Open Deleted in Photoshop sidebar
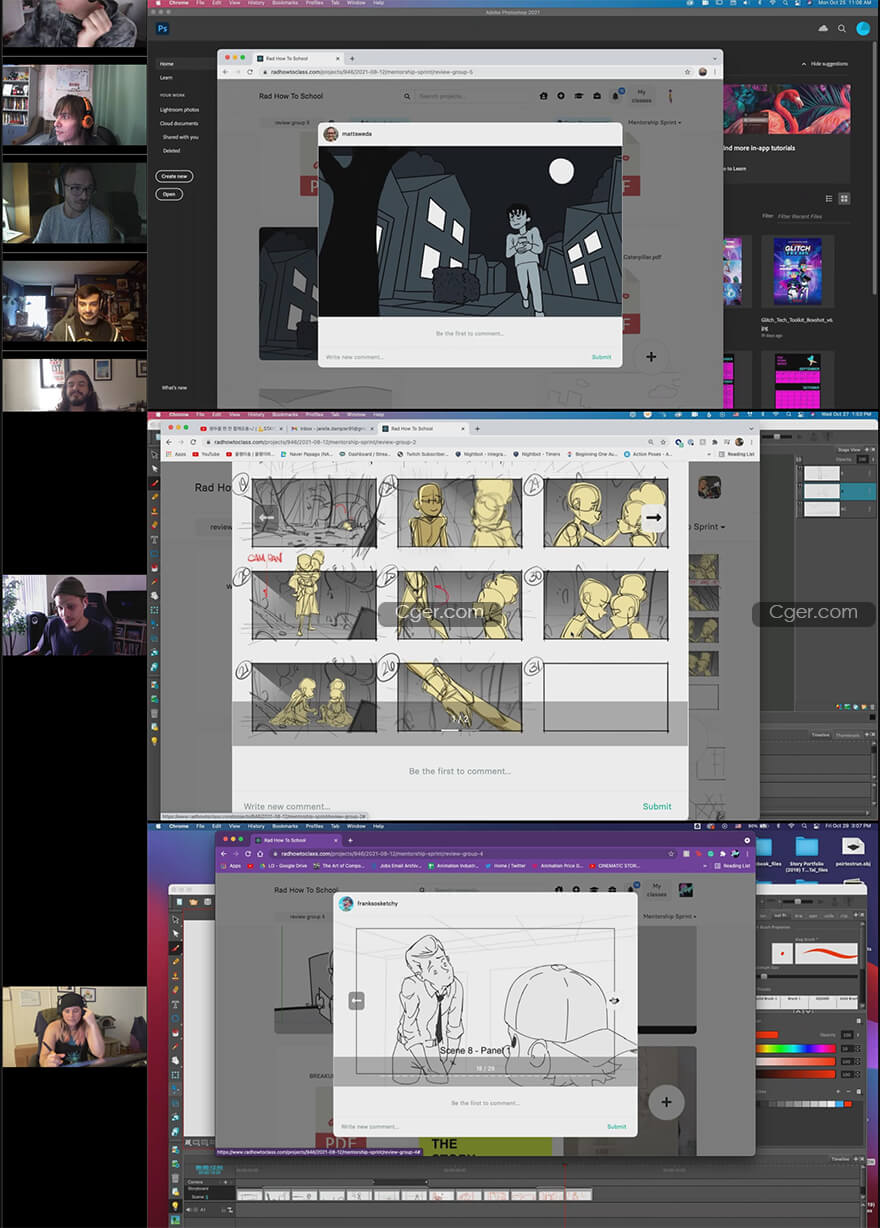The width and height of the screenshot is (880, 1228). pos(171,151)
